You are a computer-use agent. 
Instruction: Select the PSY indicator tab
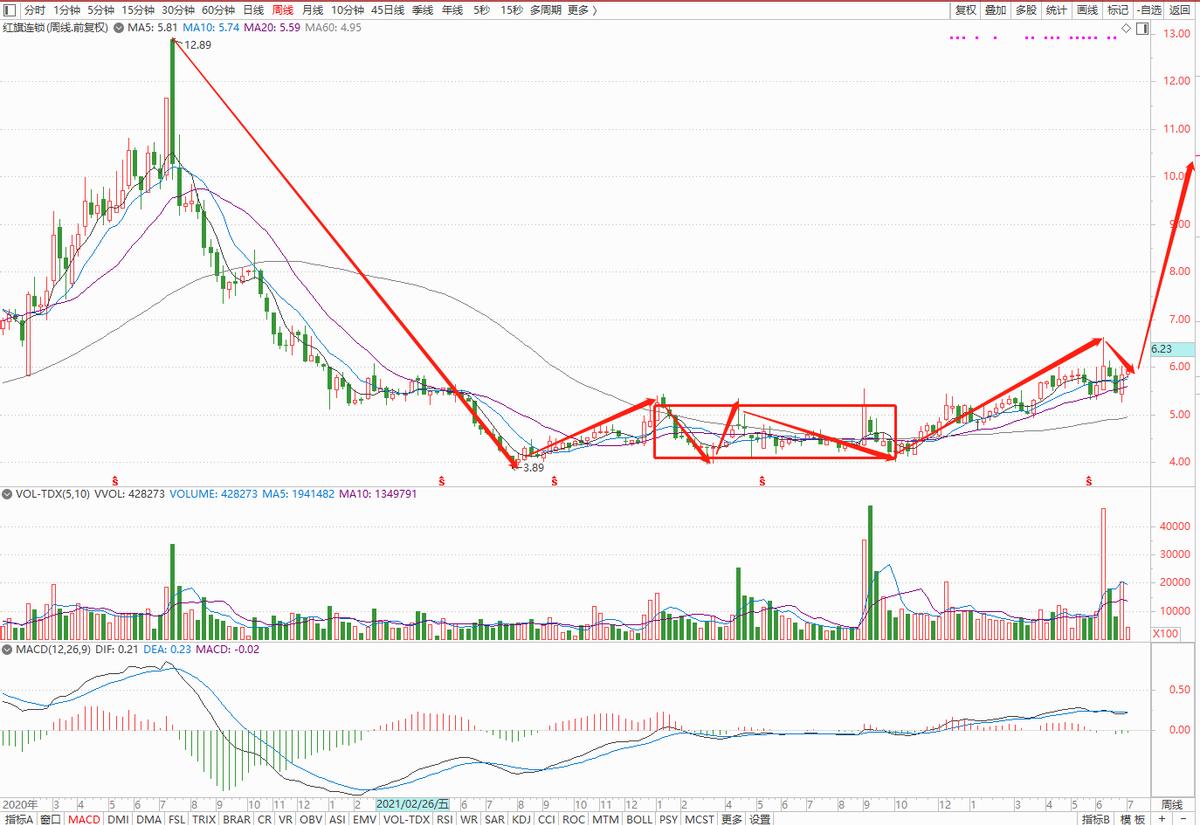668,819
